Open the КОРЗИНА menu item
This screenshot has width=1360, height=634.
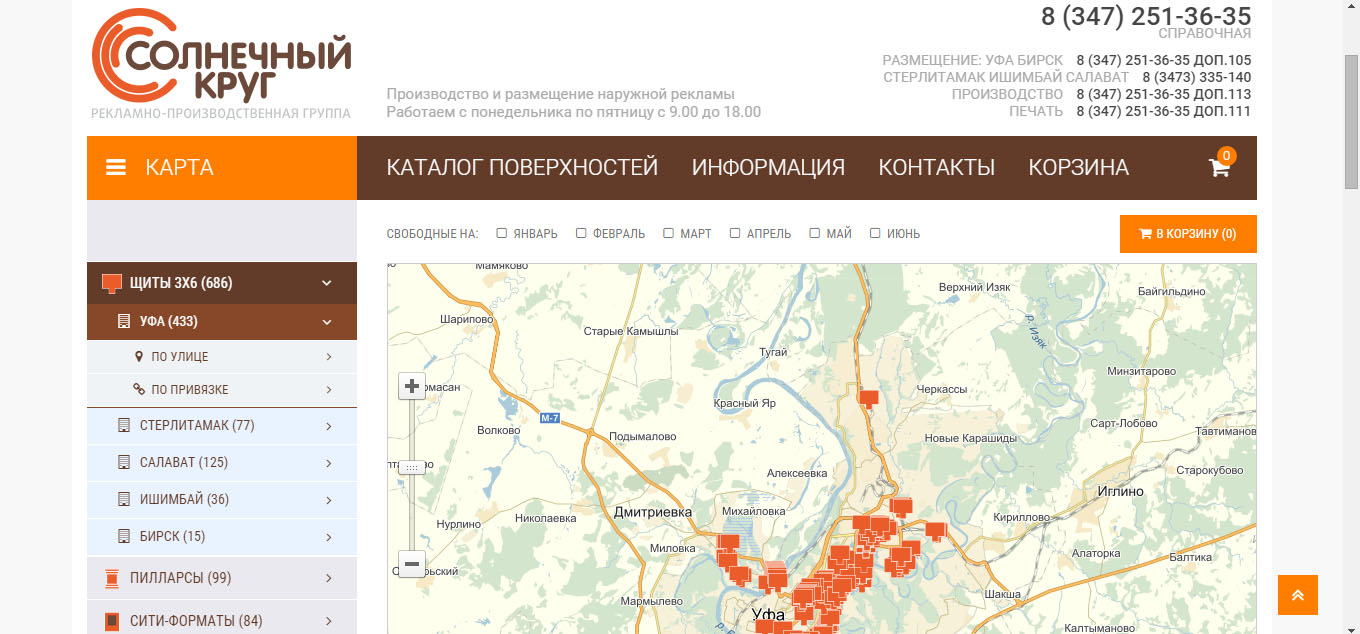(1078, 168)
